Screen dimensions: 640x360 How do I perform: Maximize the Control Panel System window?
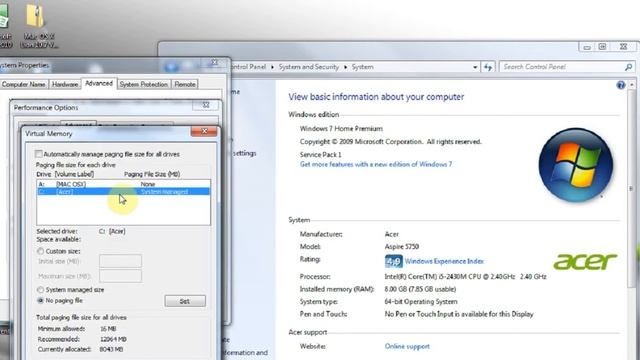coord(602,47)
